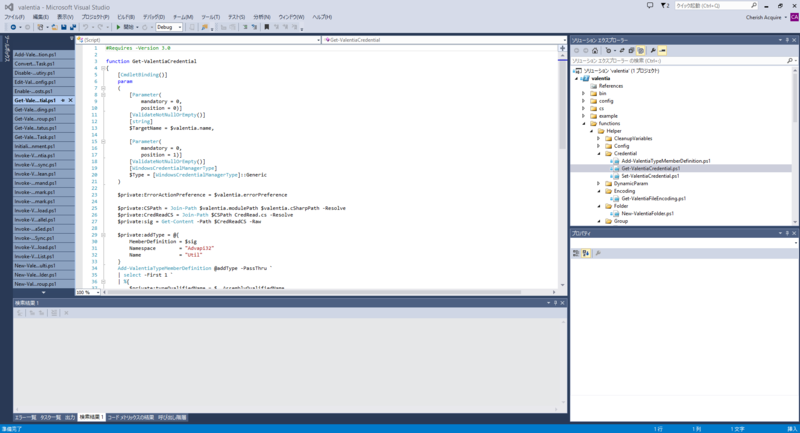Image resolution: width=800 pixels, height=433 pixels.
Task: Click the Navigate Backward toolbar icon
Action: pyautogui.click(x=13, y=27)
